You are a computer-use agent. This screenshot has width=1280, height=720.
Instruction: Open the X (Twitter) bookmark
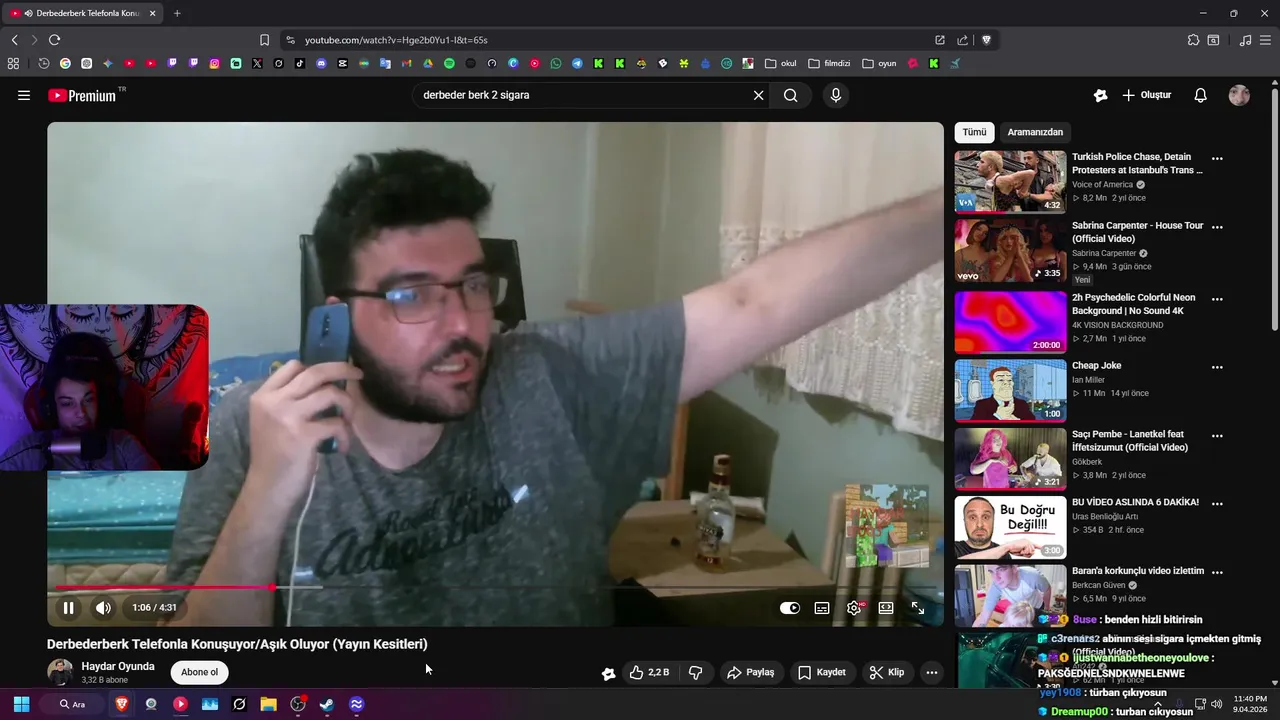(x=257, y=63)
